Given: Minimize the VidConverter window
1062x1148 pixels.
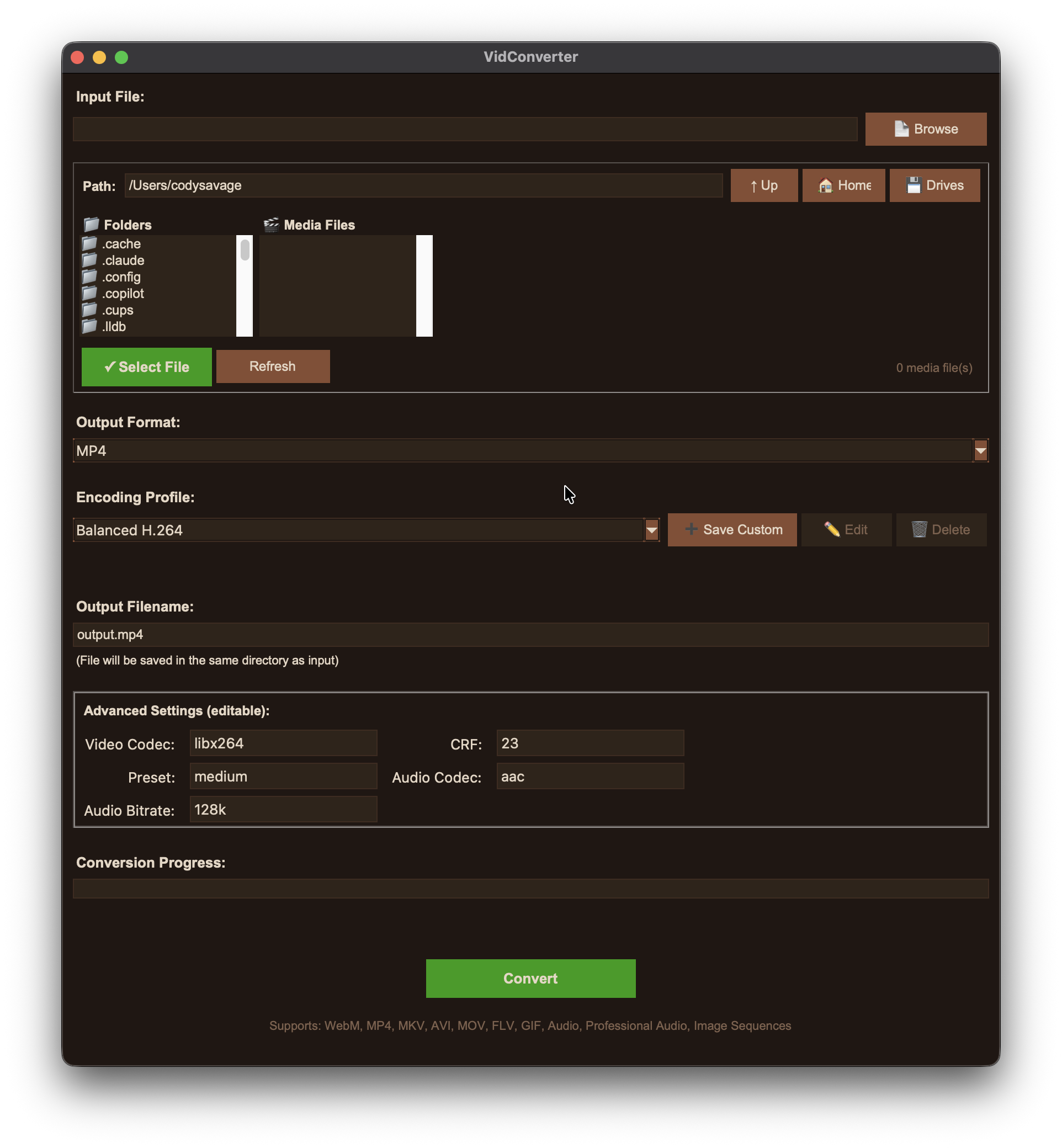Looking at the screenshot, I should click(x=99, y=57).
